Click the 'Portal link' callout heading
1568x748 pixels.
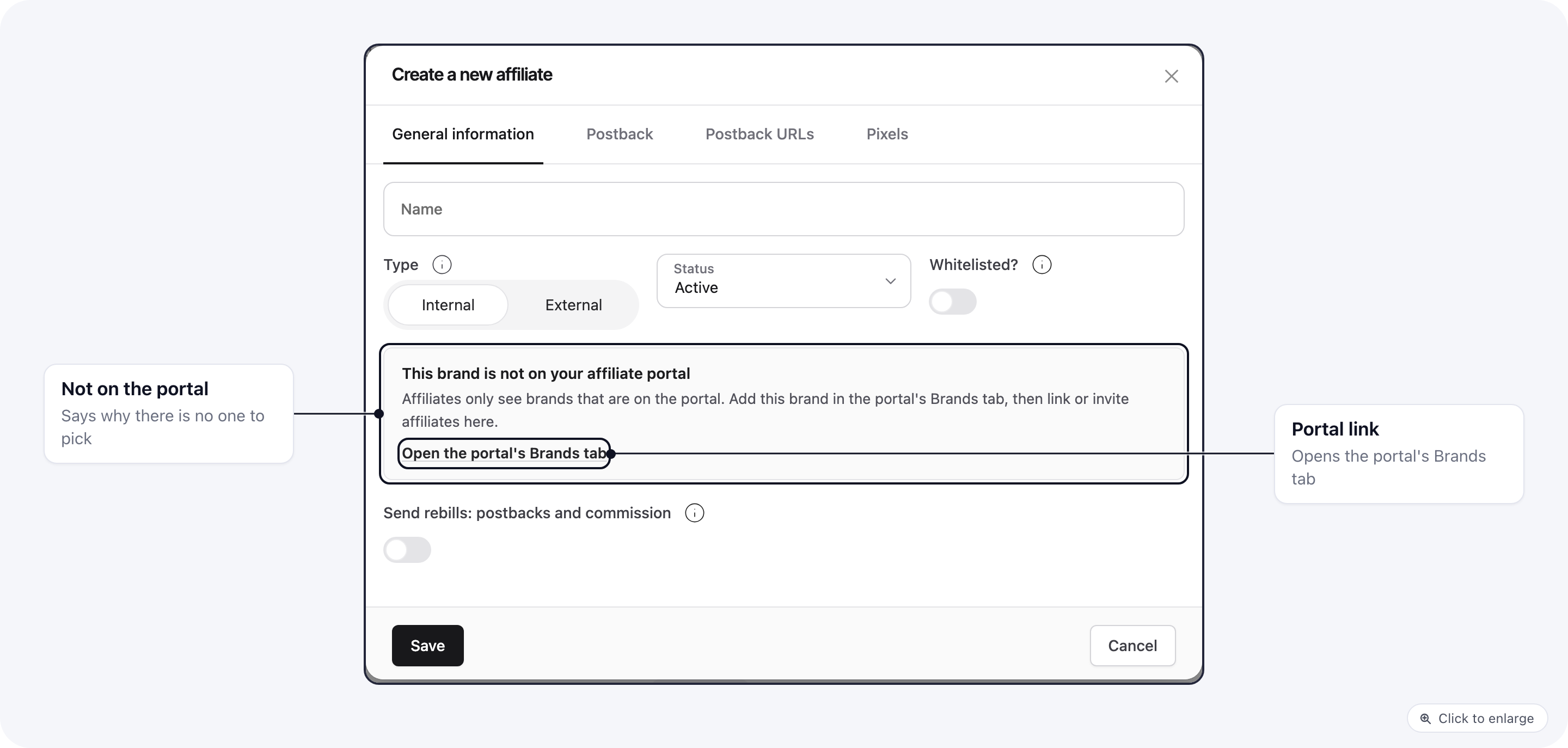point(1335,429)
